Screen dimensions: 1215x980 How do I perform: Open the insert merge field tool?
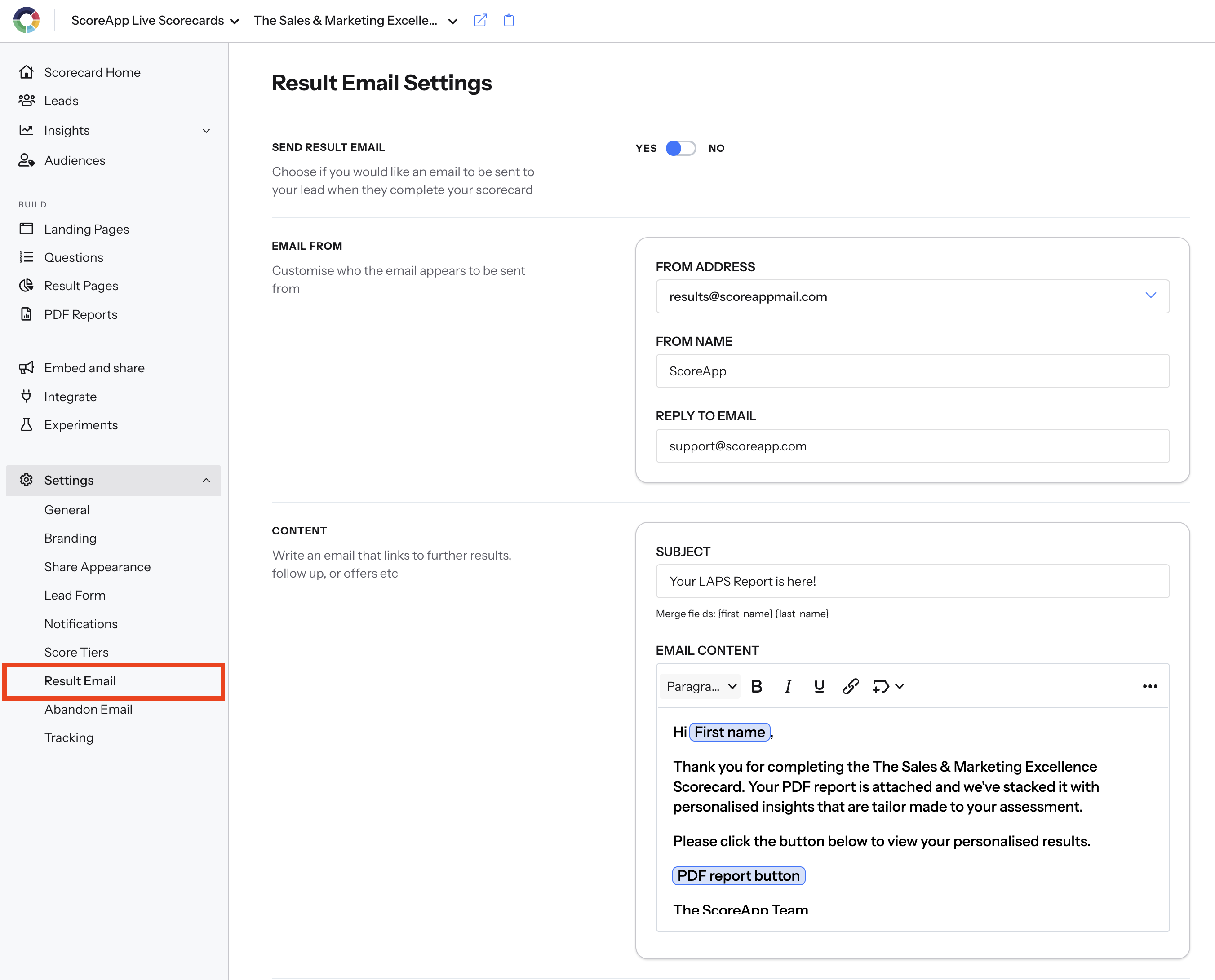click(x=881, y=686)
